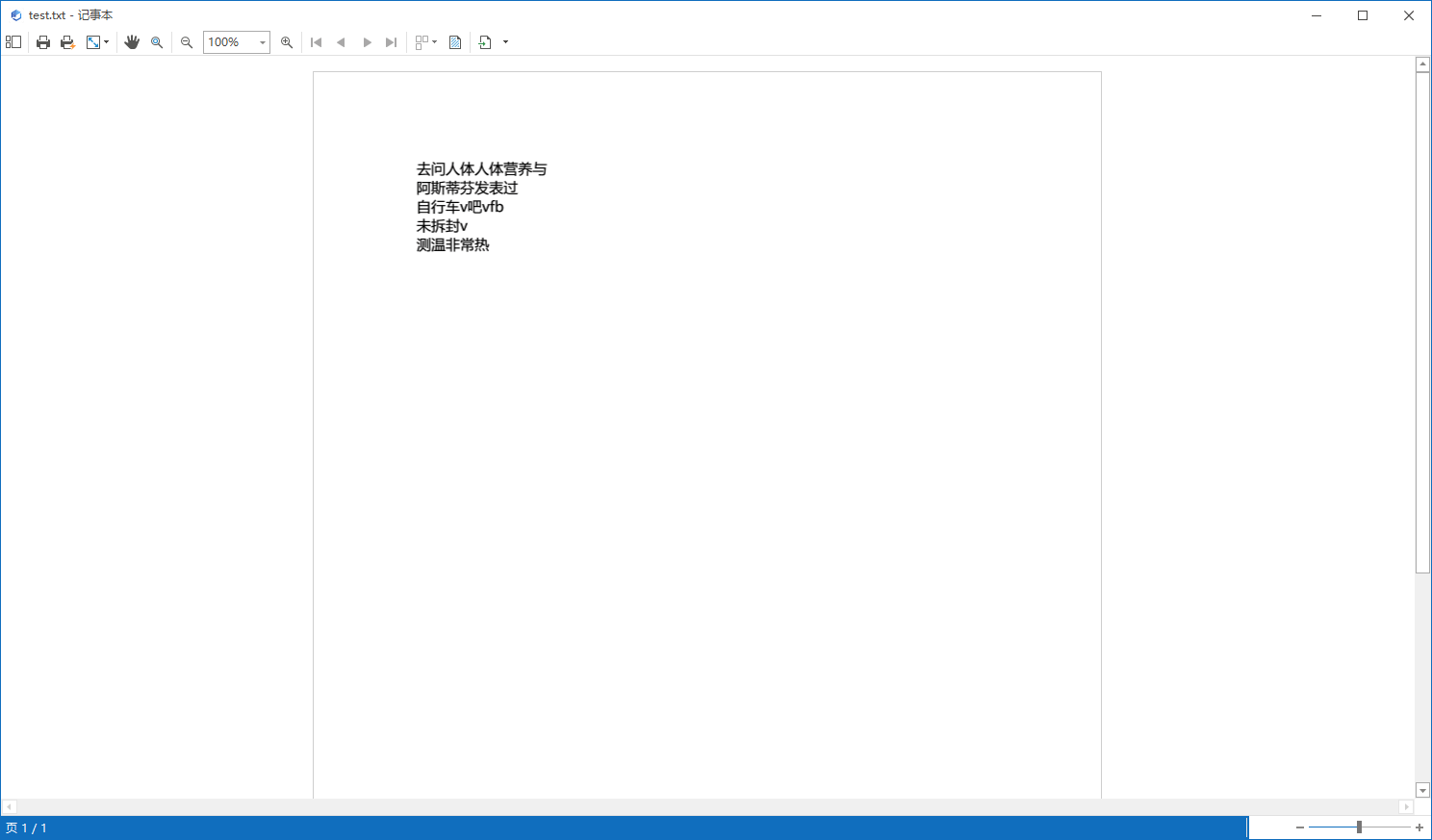Click the page scale icon
The width and height of the screenshot is (1432, 840).
tap(93, 42)
